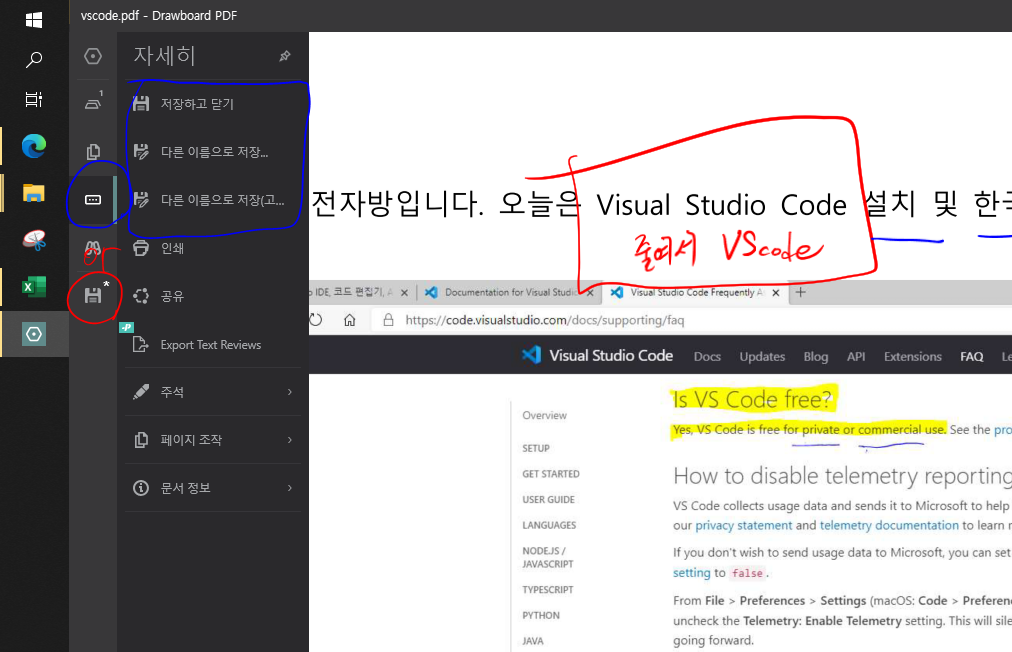1012x652 pixels.
Task: Choose 다른 이름으로 저장... option
Action: (213, 152)
